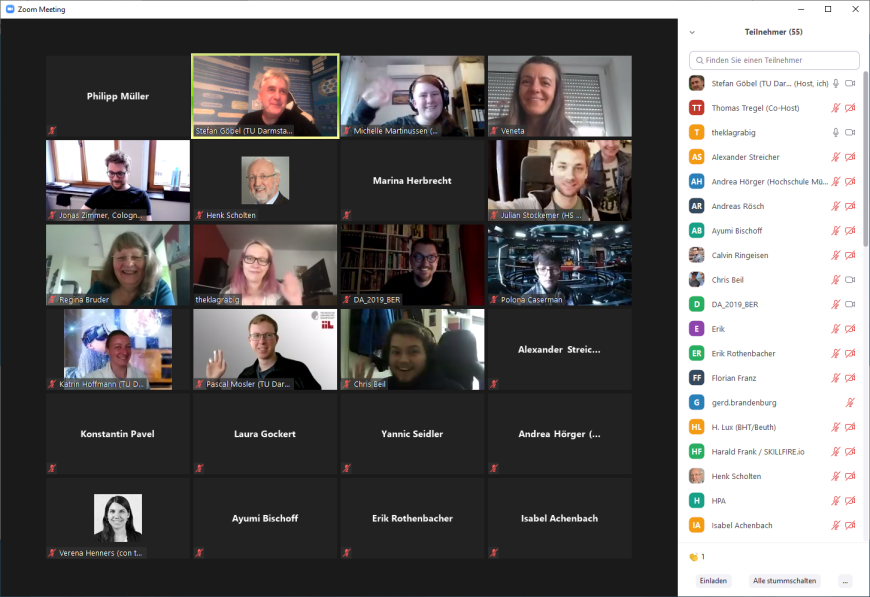Click Henk Scholten's disabled camera icon

click(850, 477)
